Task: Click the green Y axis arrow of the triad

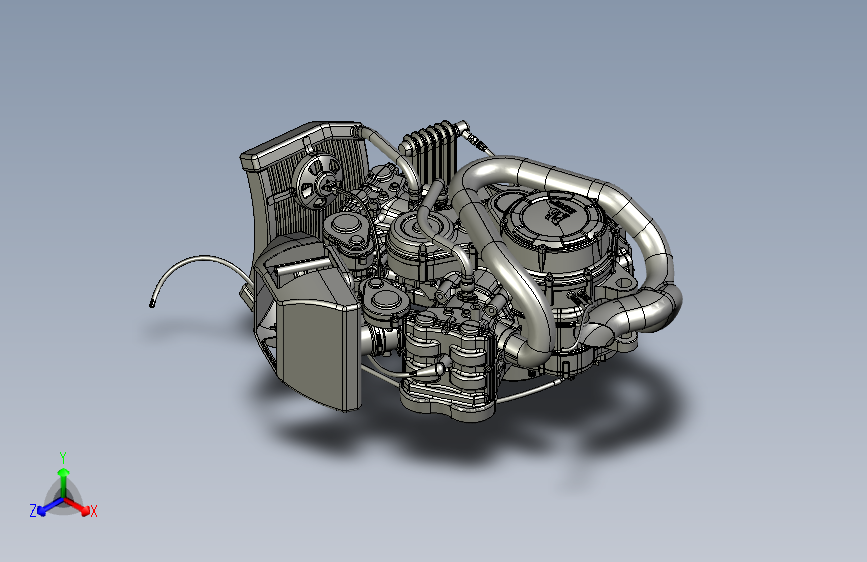Action: (x=64, y=483)
